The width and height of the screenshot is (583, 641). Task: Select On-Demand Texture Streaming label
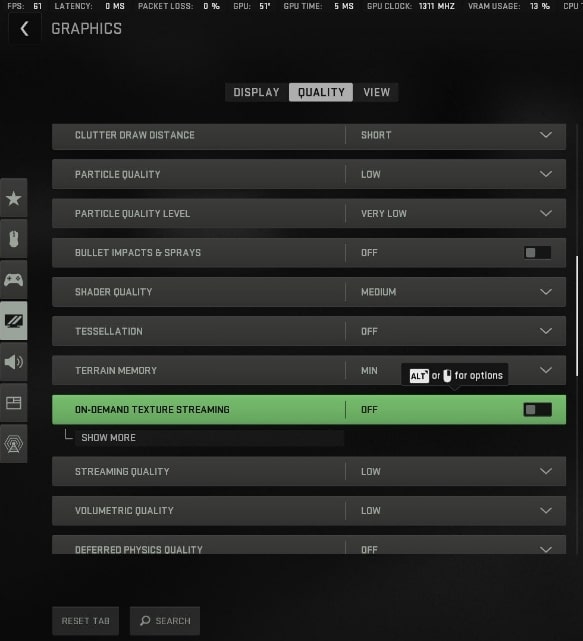click(152, 410)
